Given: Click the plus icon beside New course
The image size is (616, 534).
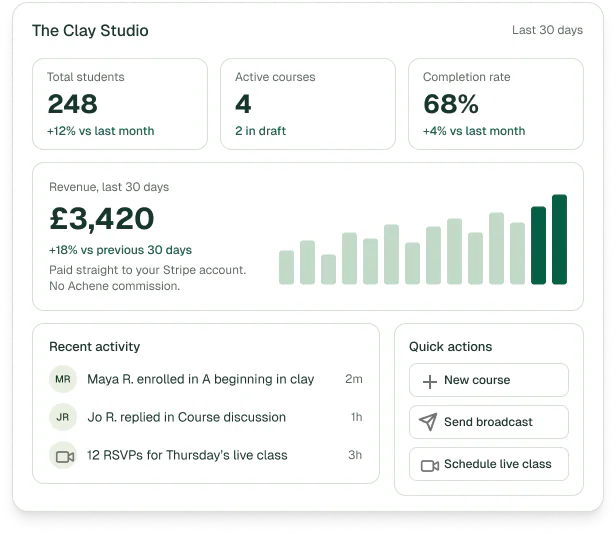Looking at the screenshot, I should (x=429, y=381).
